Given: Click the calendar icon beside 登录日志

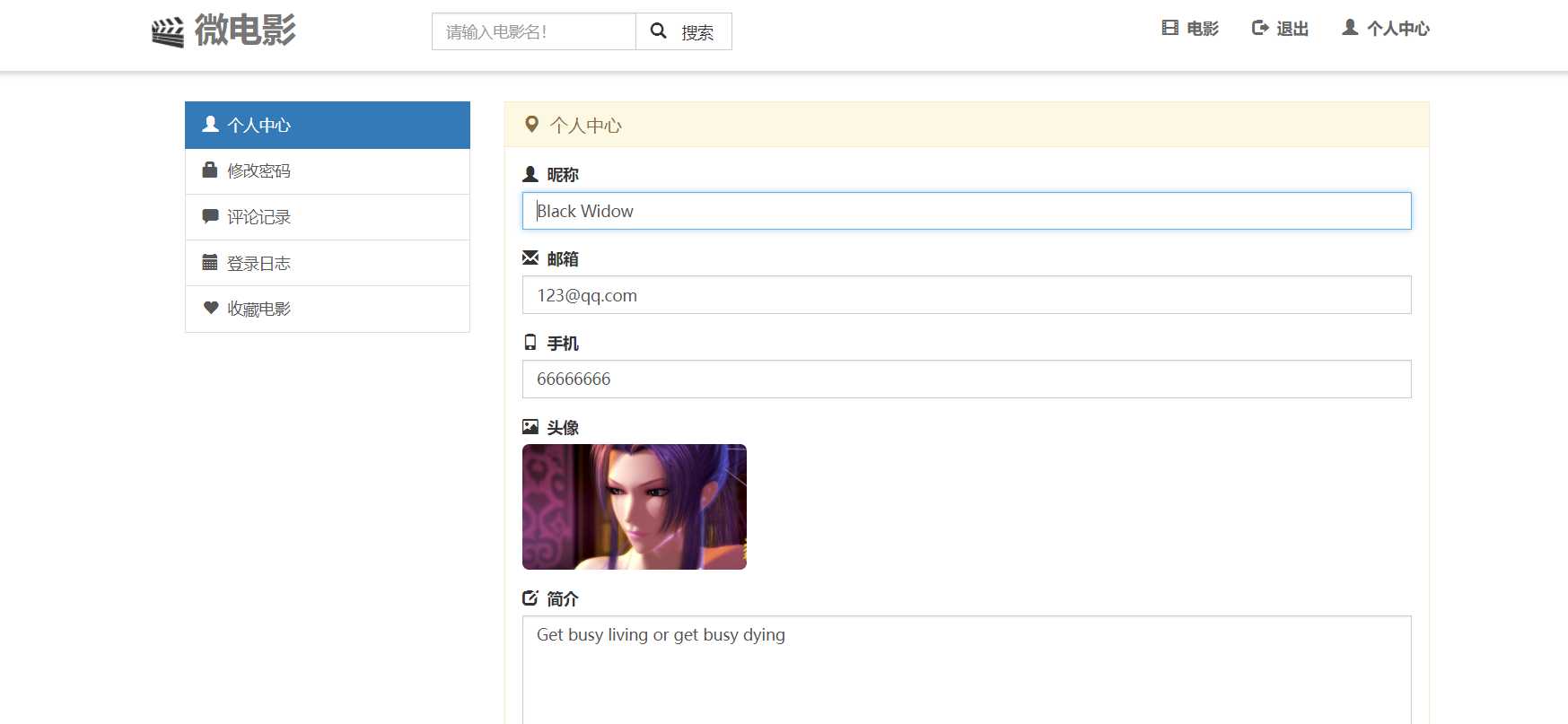Looking at the screenshot, I should (210, 262).
